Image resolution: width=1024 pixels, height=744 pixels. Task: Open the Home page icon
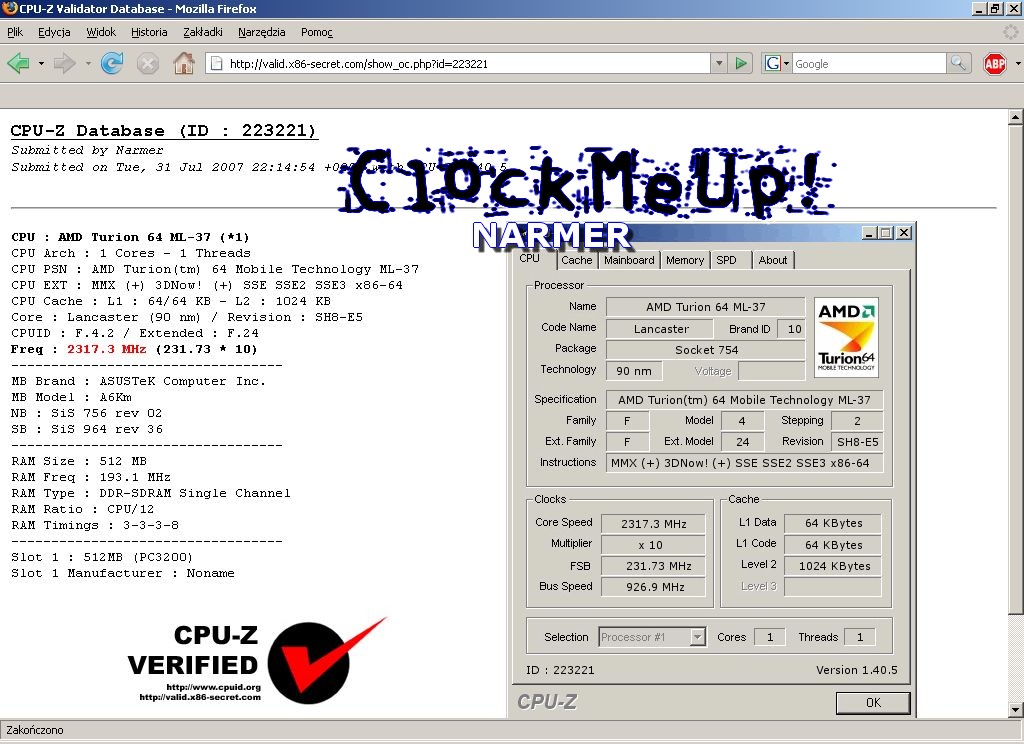pyautogui.click(x=184, y=63)
